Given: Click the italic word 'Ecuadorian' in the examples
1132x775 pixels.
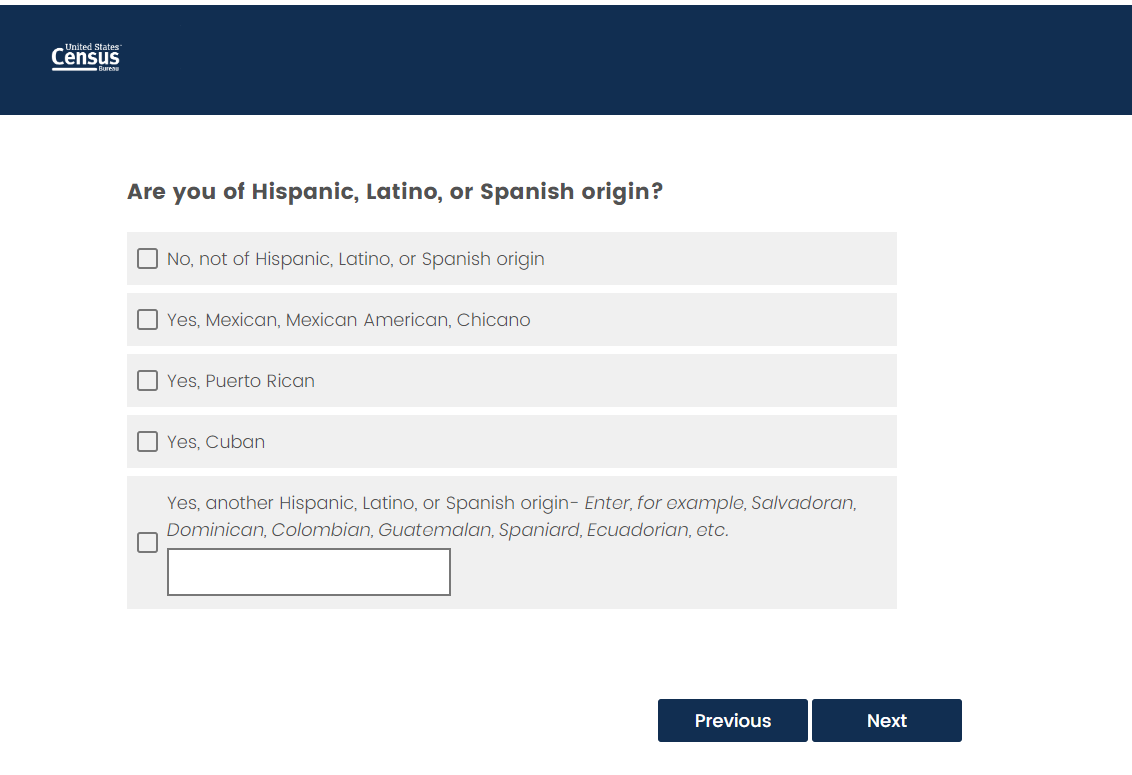Looking at the screenshot, I should [x=638, y=530].
